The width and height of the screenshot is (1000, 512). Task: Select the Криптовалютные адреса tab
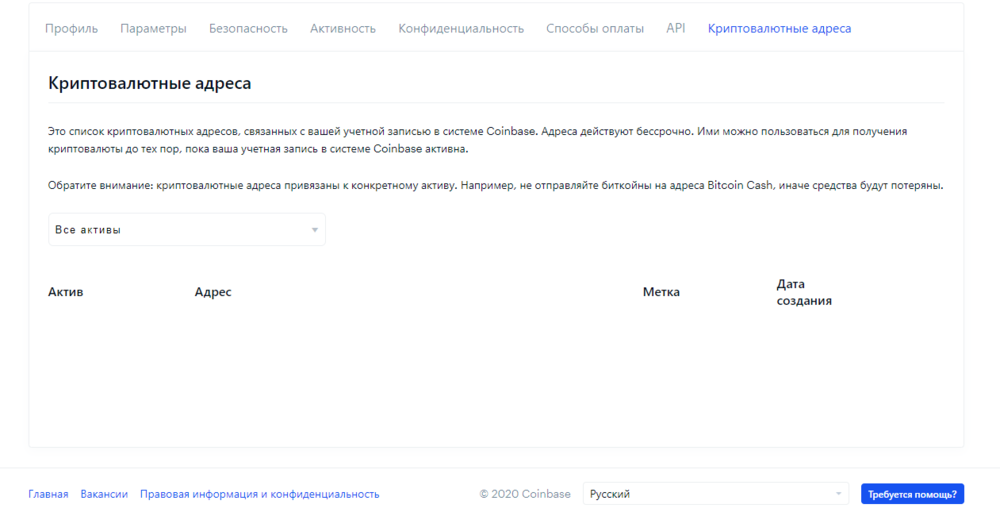[779, 29]
